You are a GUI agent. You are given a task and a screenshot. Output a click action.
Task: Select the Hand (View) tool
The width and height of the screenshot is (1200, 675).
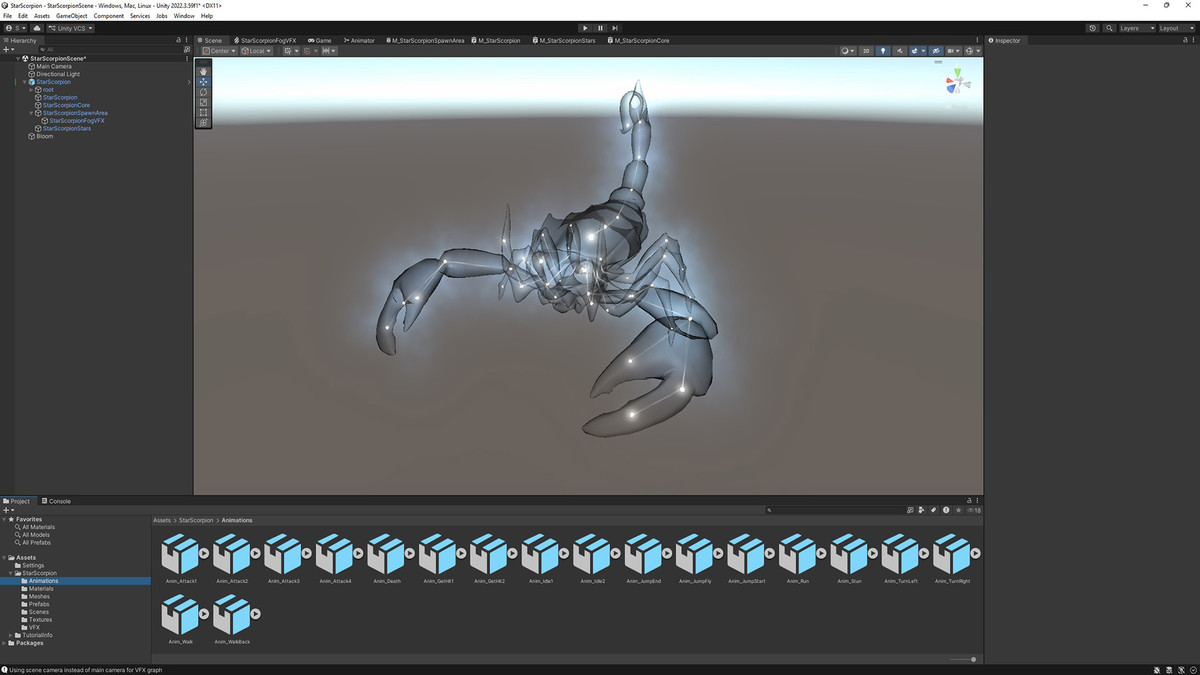tap(203, 71)
